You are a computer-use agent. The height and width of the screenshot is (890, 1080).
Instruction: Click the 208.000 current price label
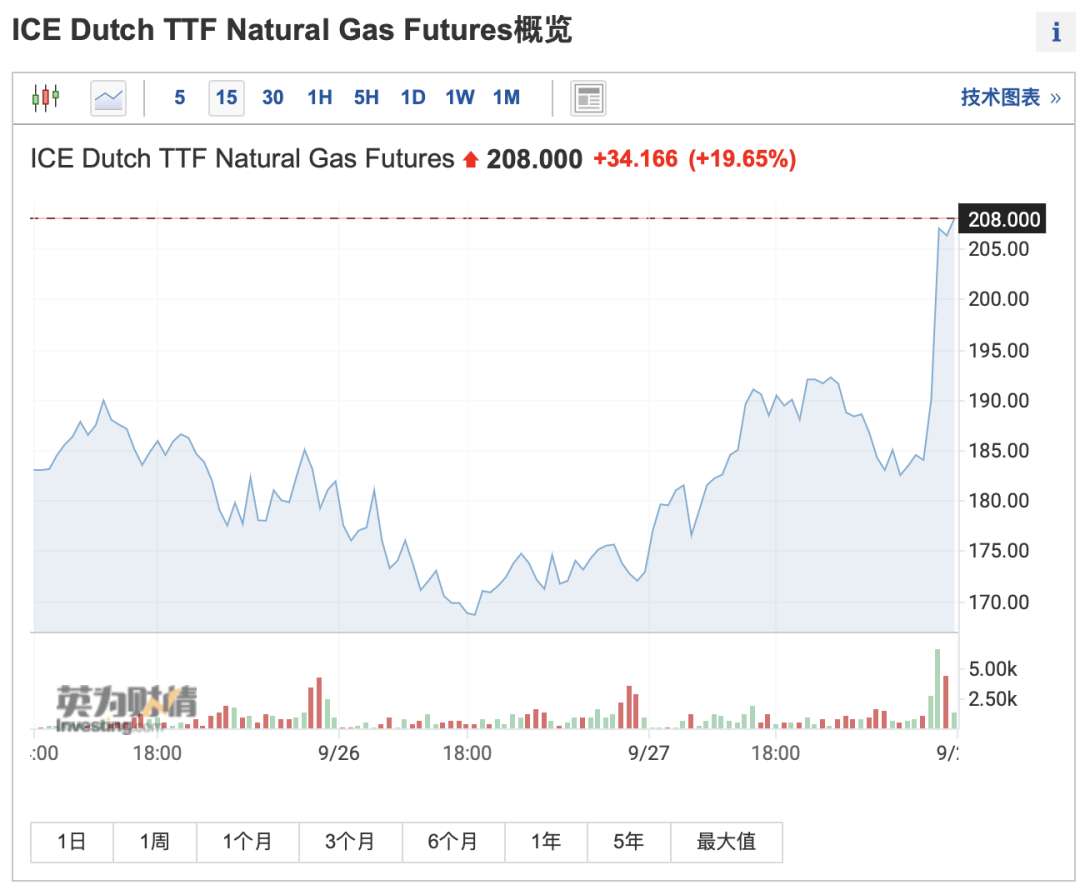1003,219
